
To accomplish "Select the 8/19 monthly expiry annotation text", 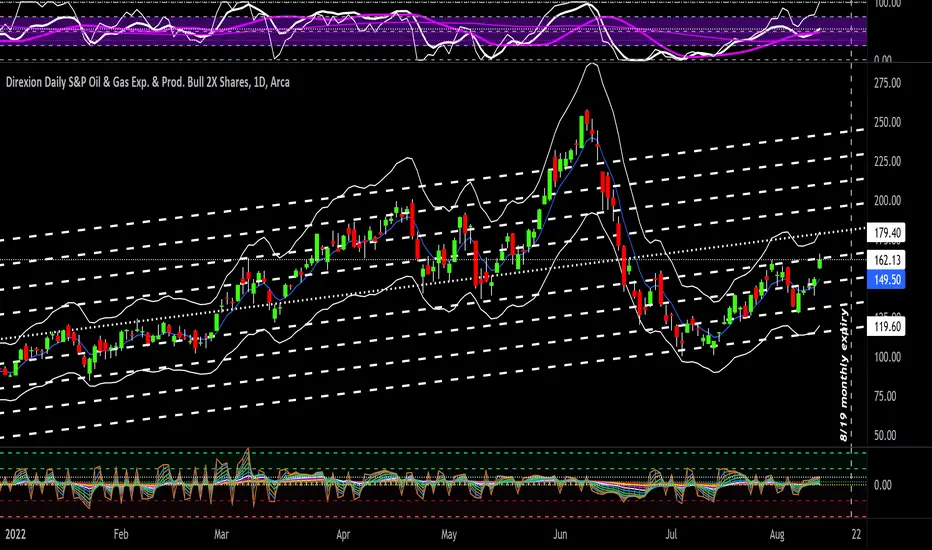I will coord(843,373).
